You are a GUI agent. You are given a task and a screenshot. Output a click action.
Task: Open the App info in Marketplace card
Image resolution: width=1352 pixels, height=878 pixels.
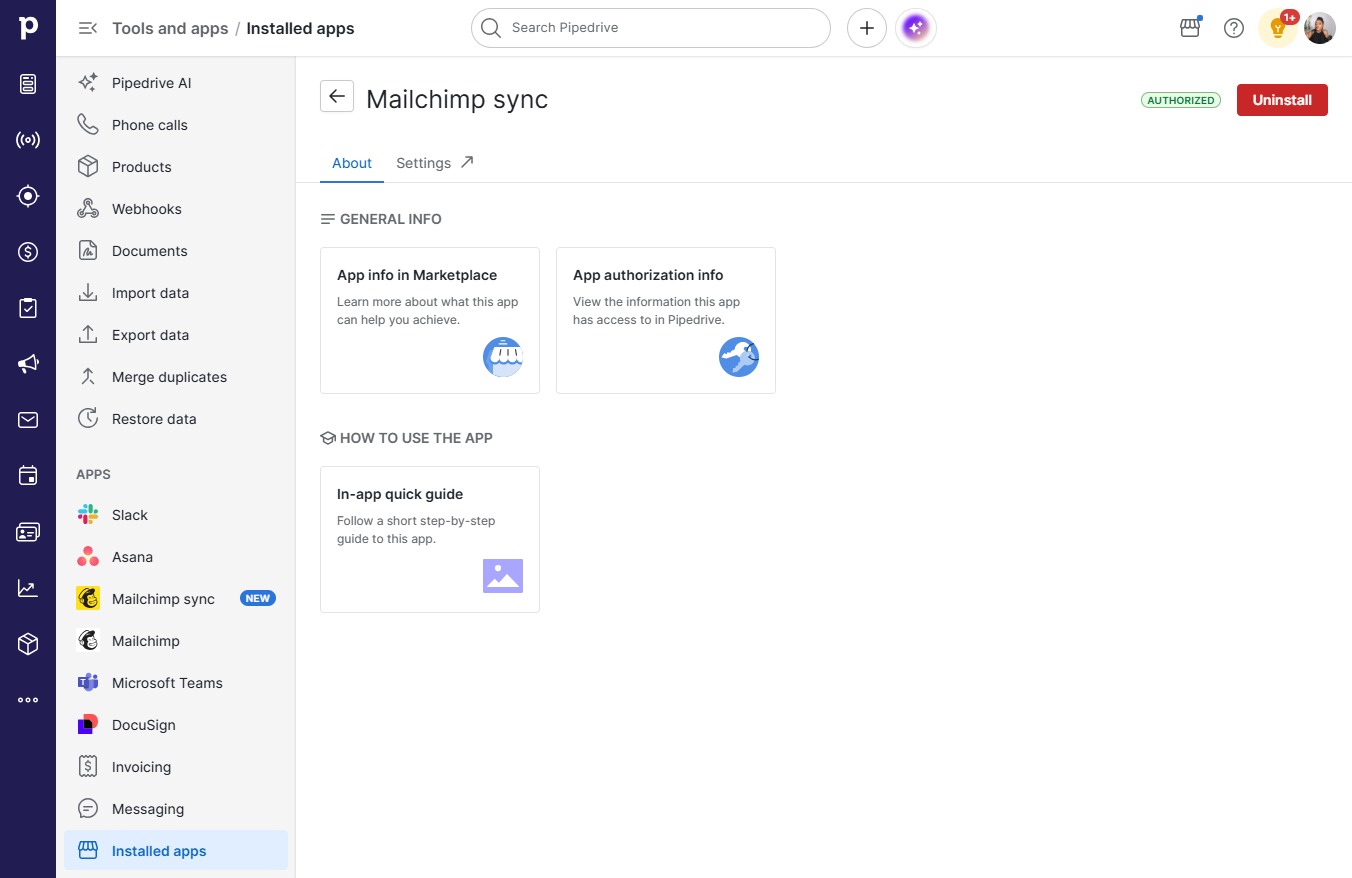[x=430, y=320]
